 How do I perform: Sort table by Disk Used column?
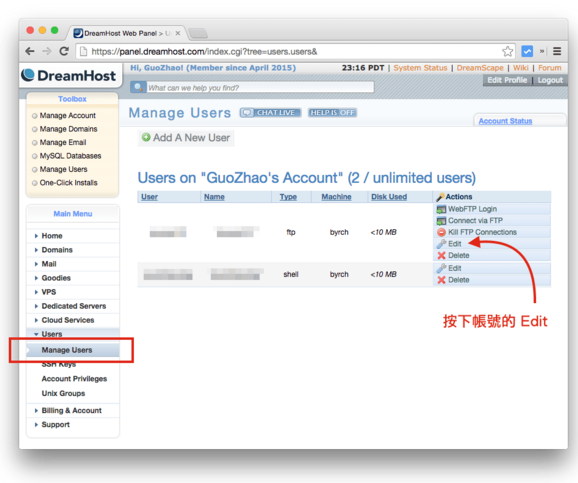coord(389,197)
